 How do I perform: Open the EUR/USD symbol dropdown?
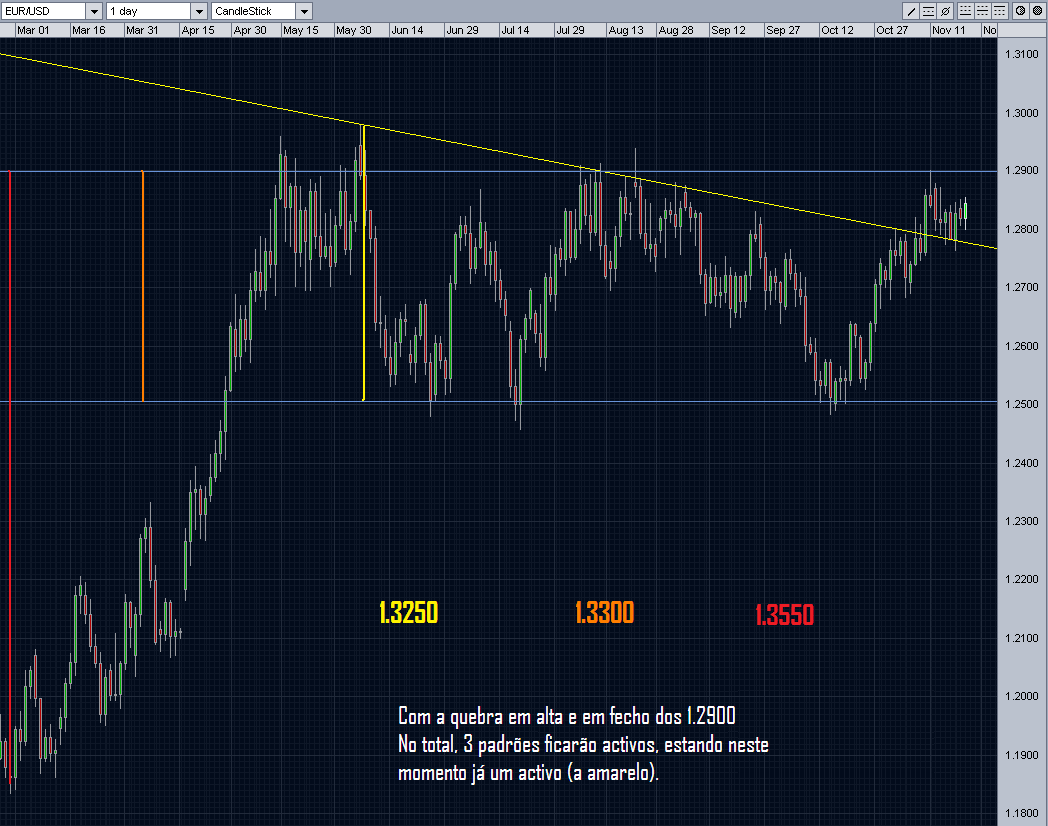93,10
